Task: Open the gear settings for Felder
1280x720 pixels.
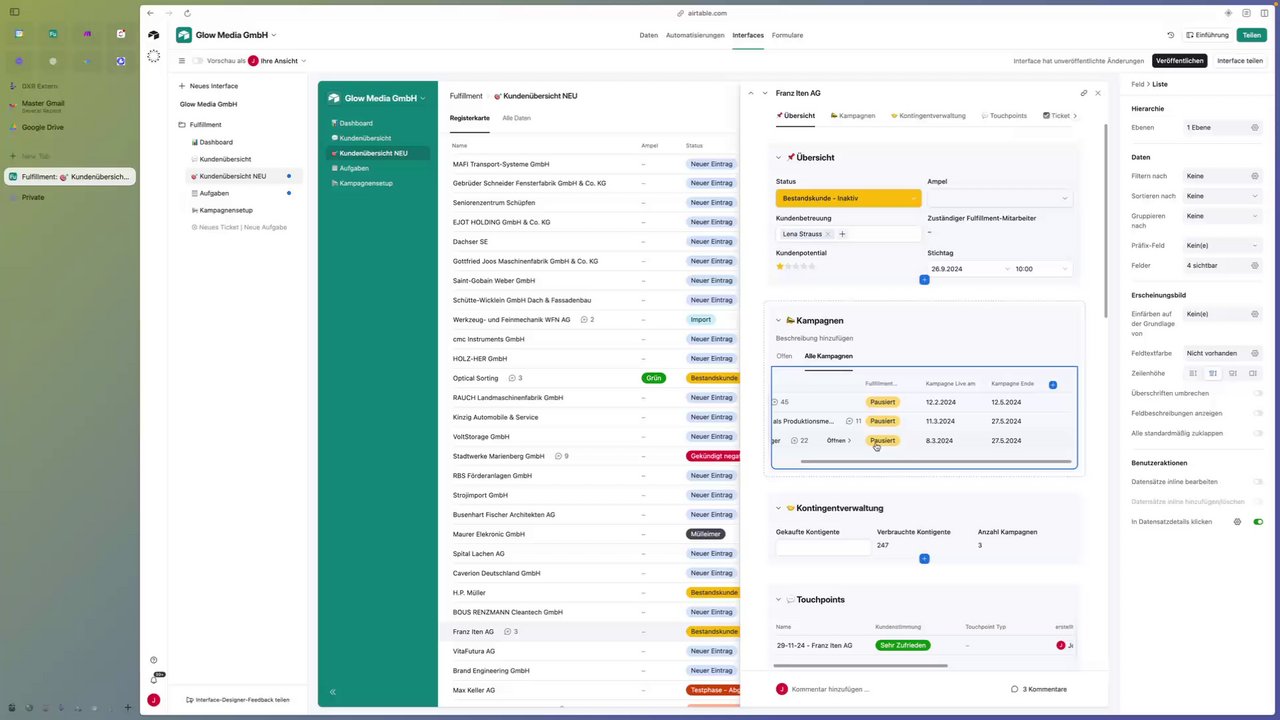Action: (1255, 266)
